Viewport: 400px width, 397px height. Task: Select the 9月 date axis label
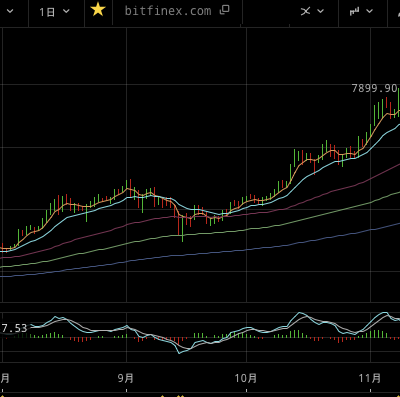pyautogui.click(x=126, y=378)
